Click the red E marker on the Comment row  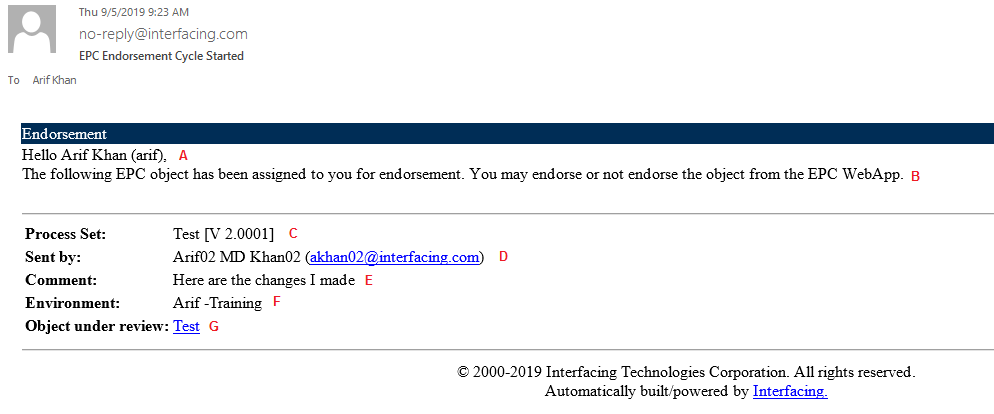click(x=368, y=281)
